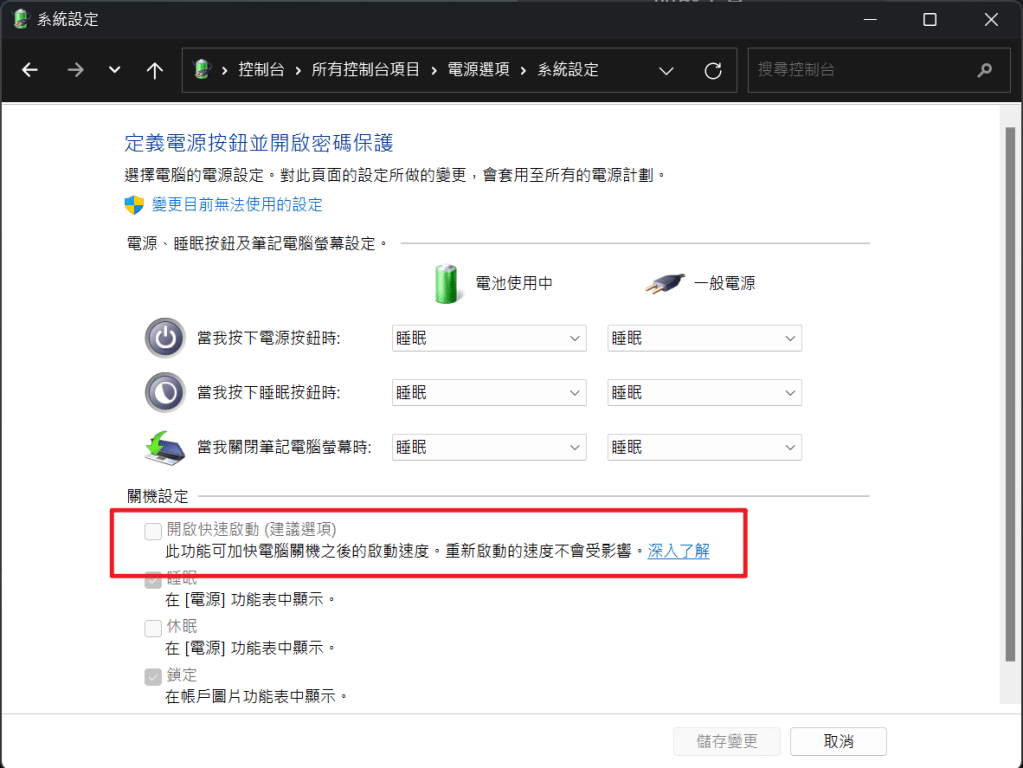
Task: Go back with the left arrow
Action: point(30,70)
